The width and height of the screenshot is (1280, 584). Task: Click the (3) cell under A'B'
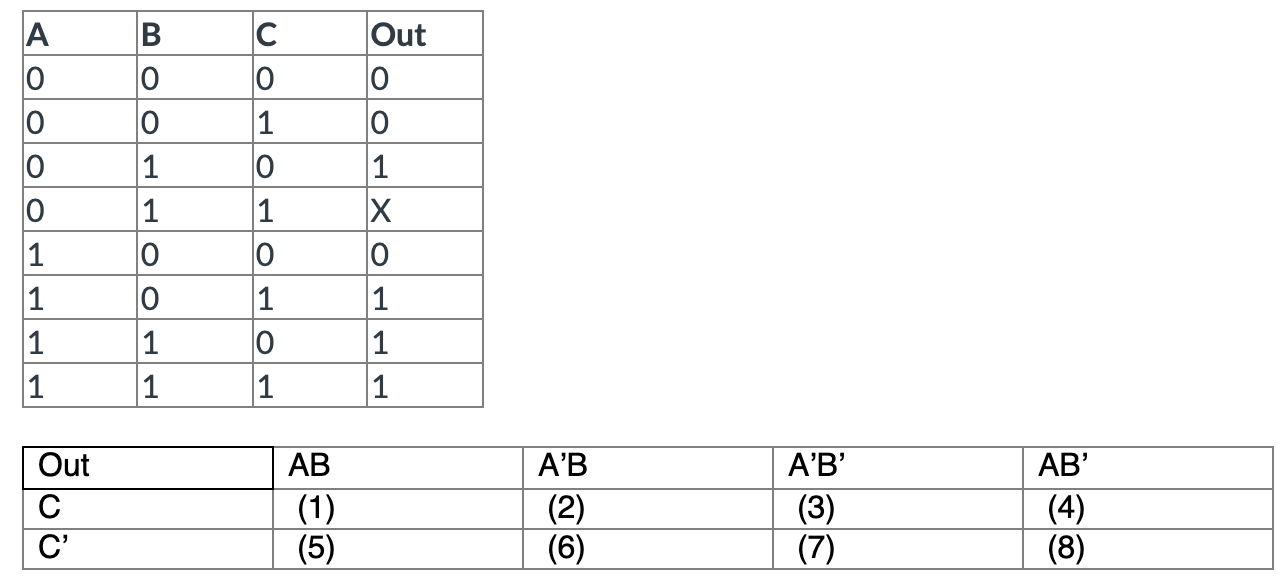(816, 509)
